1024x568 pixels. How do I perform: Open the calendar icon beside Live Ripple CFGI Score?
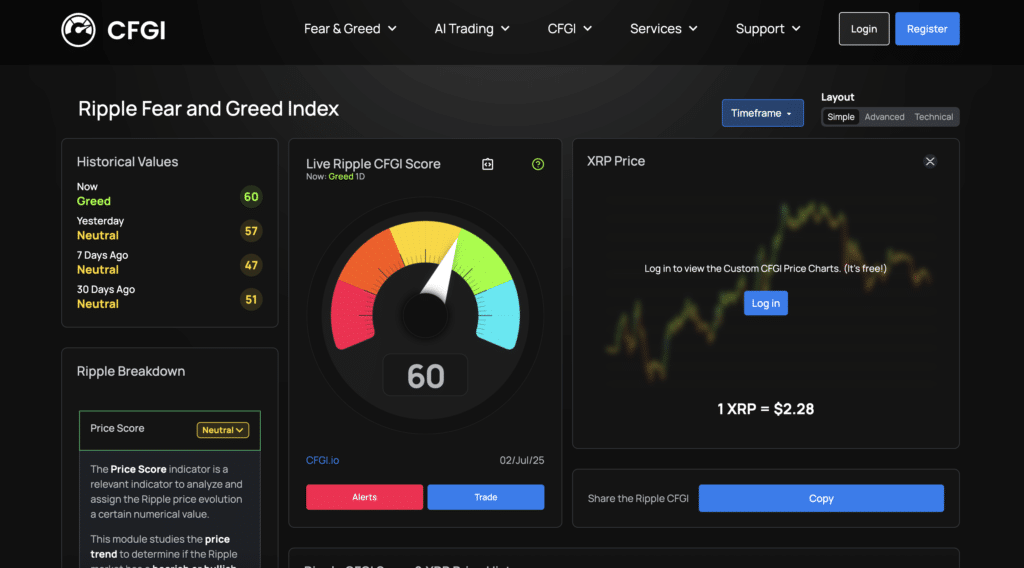coord(488,165)
